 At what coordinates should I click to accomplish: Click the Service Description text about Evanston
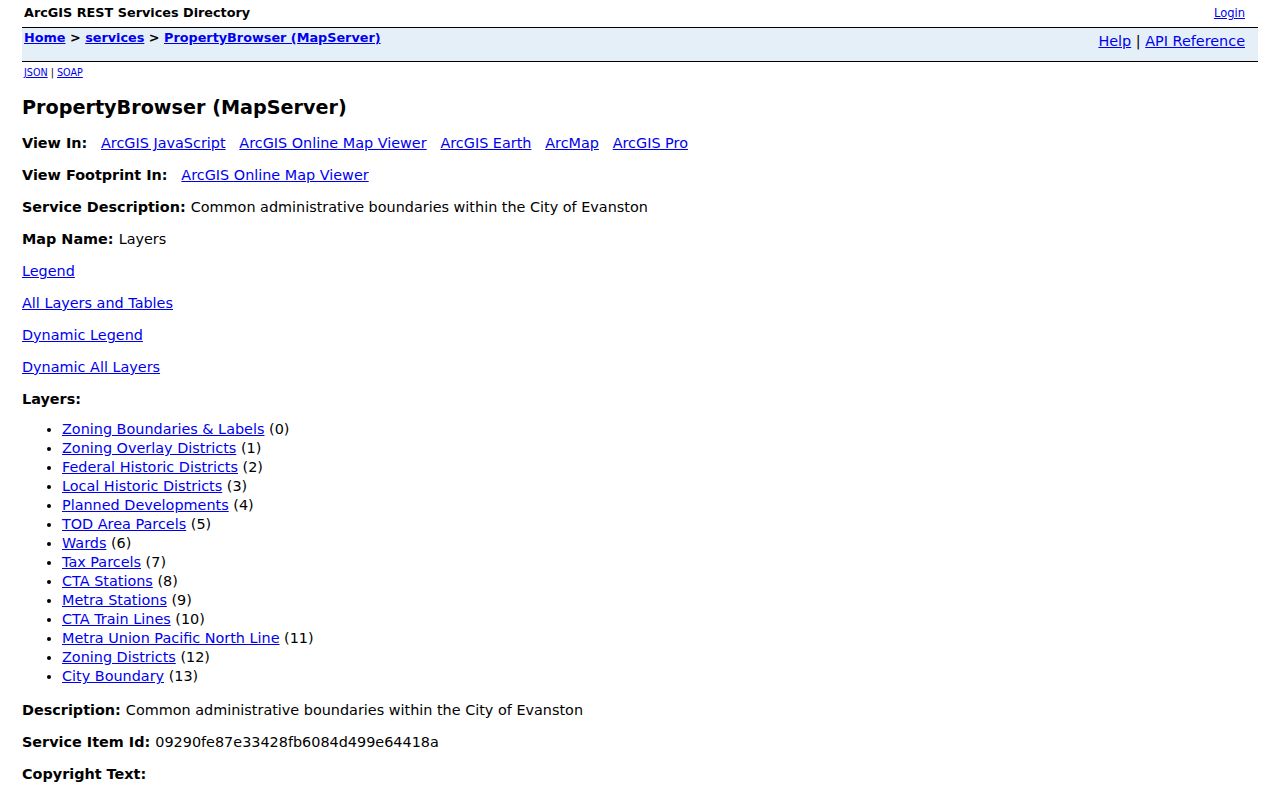click(419, 207)
